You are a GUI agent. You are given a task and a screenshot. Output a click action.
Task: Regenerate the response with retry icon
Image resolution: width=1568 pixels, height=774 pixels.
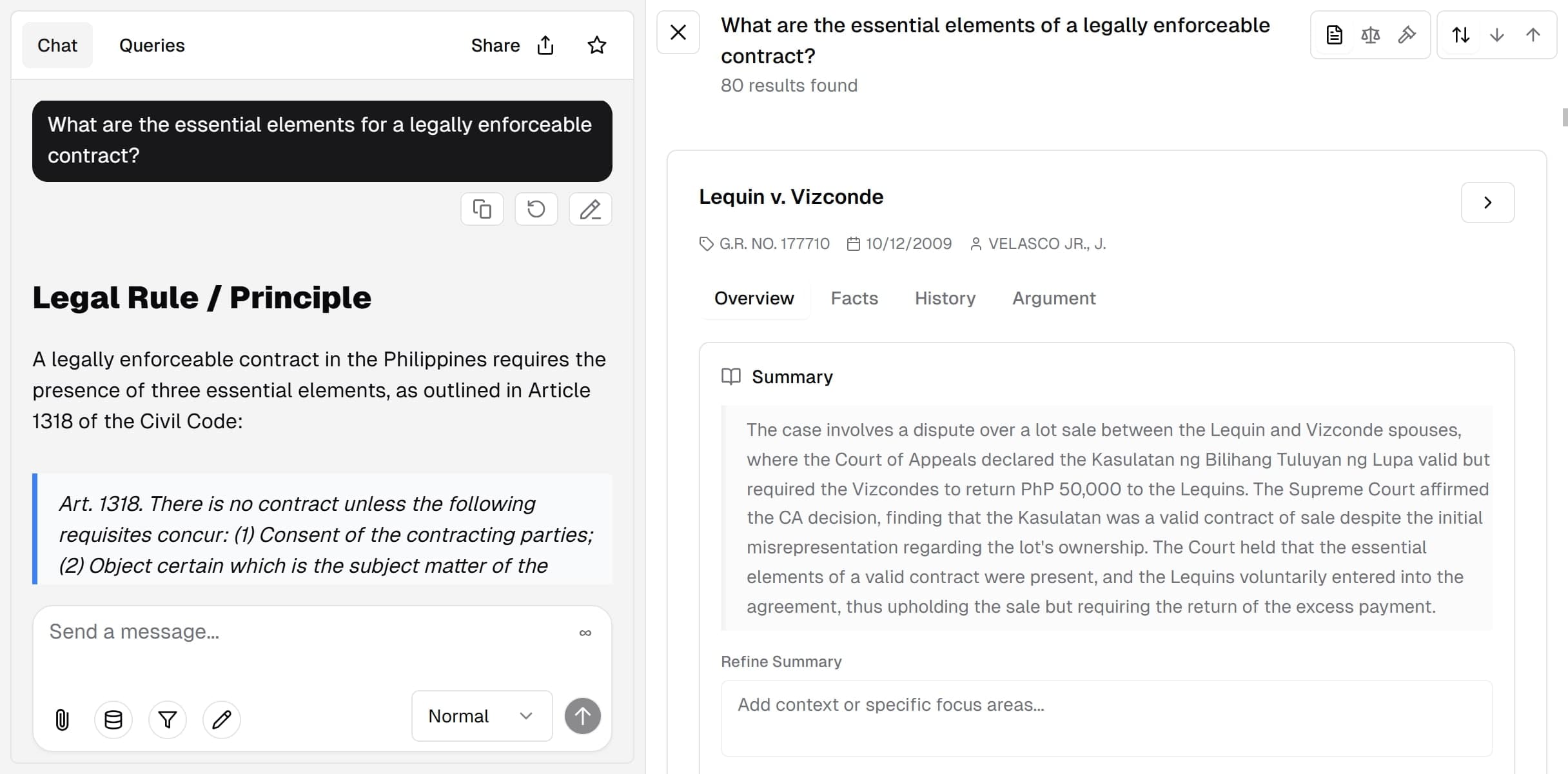(536, 209)
